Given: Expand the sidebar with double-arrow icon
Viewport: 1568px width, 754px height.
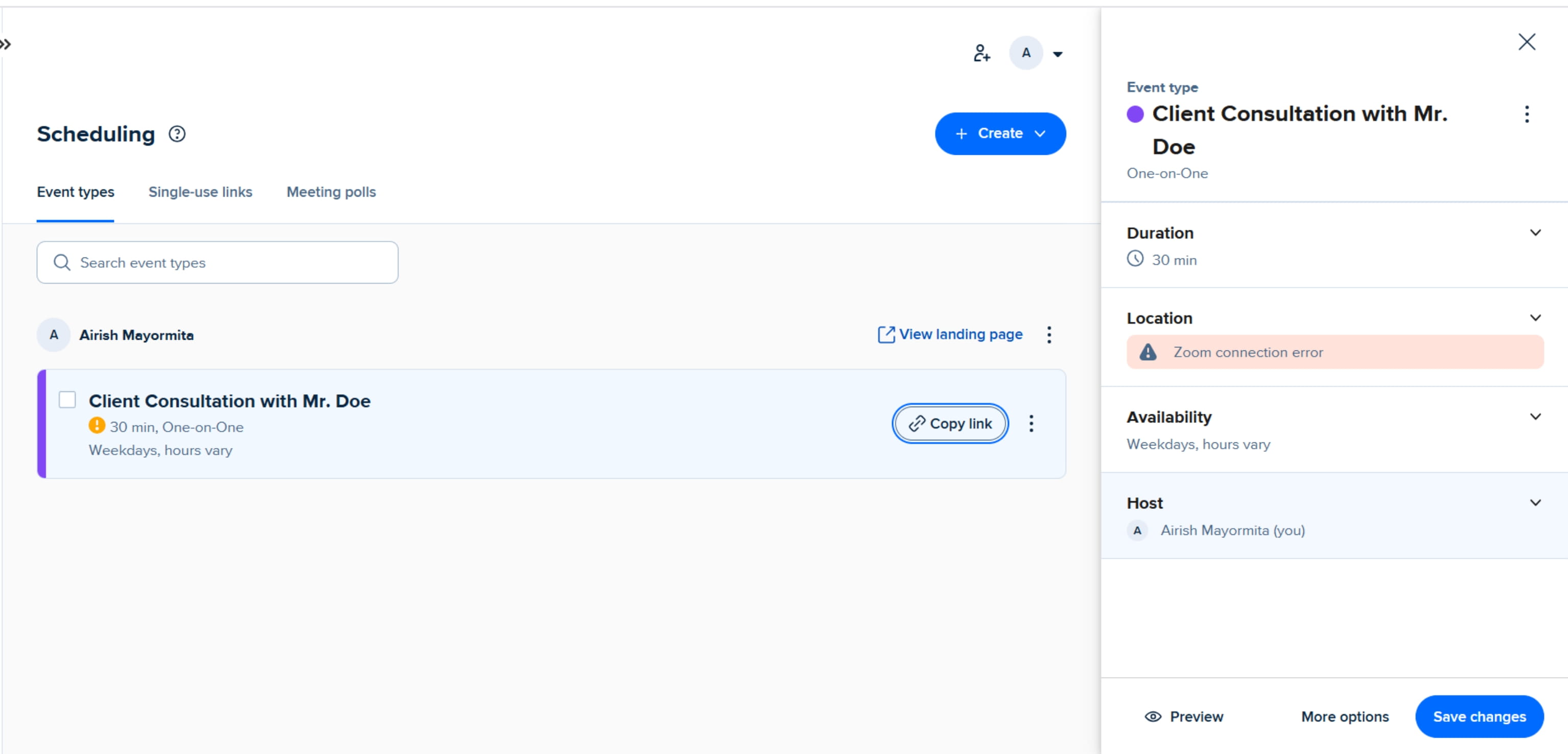Looking at the screenshot, I should click(x=6, y=44).
